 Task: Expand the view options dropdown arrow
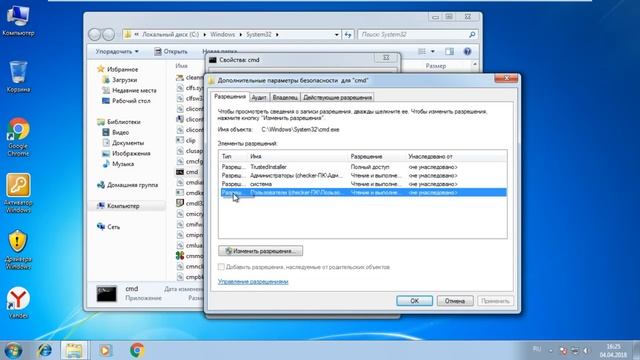click(433, 51)
